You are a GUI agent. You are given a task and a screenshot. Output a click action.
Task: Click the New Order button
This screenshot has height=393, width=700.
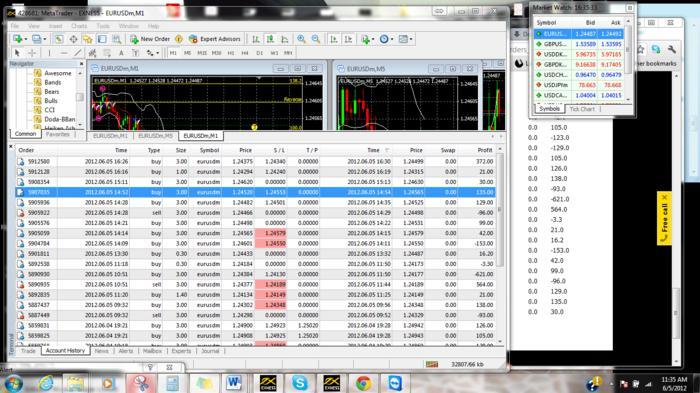point(150,39)
